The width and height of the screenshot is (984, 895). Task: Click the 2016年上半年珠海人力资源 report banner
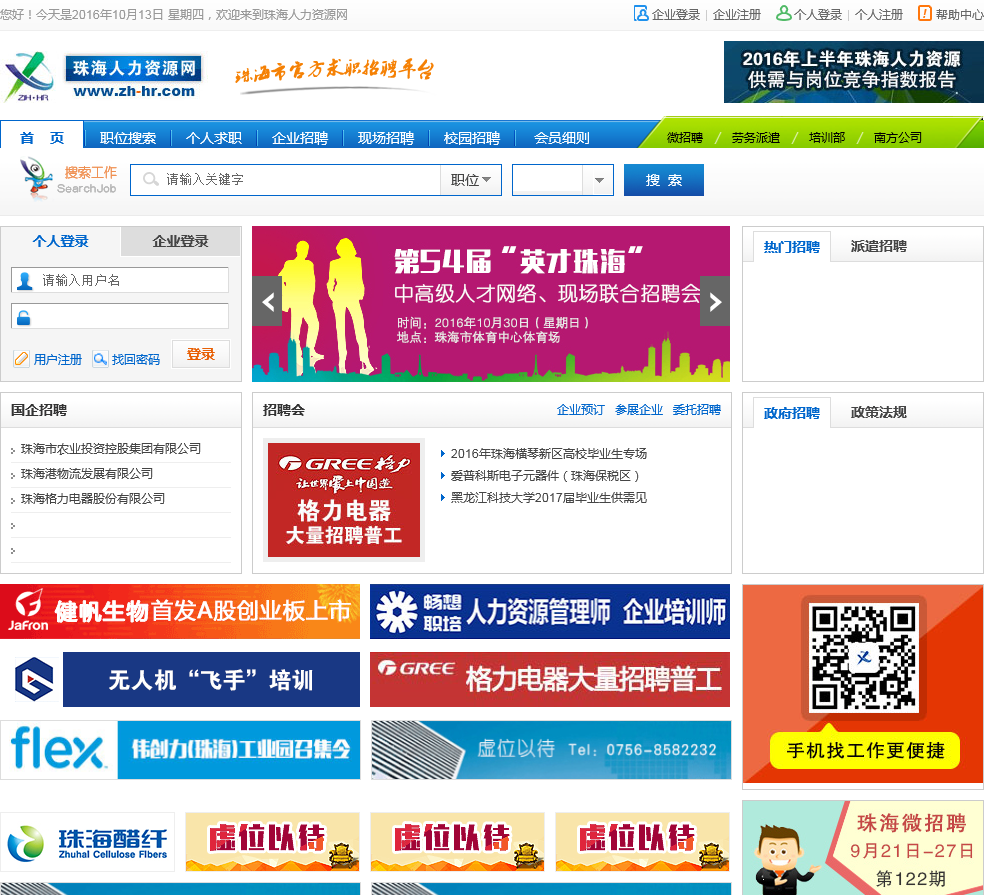click(853, 72)
